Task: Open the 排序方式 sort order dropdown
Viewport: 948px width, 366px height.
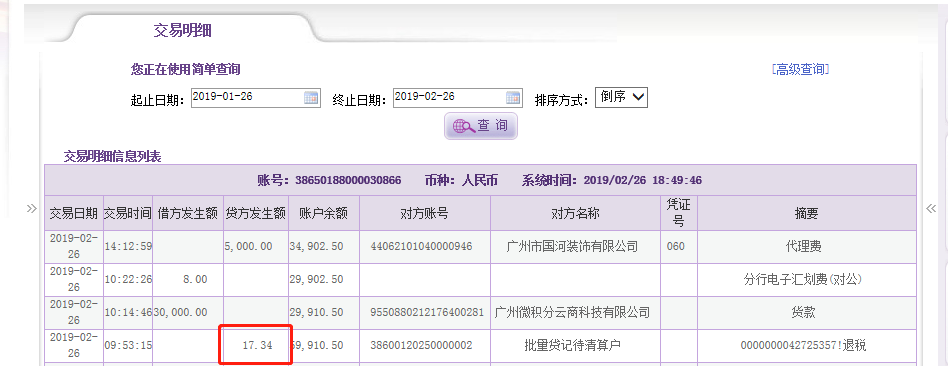Action: 622,97
